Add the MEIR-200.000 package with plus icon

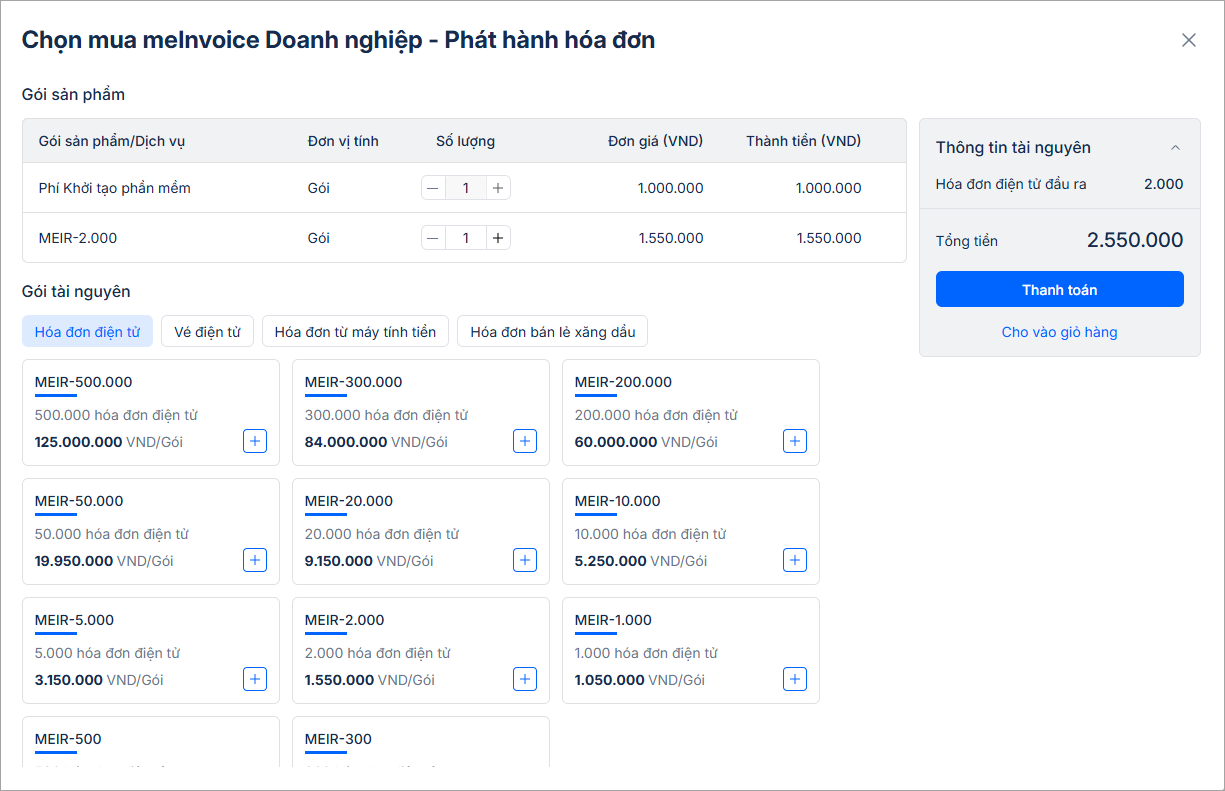tap(795, 441)
